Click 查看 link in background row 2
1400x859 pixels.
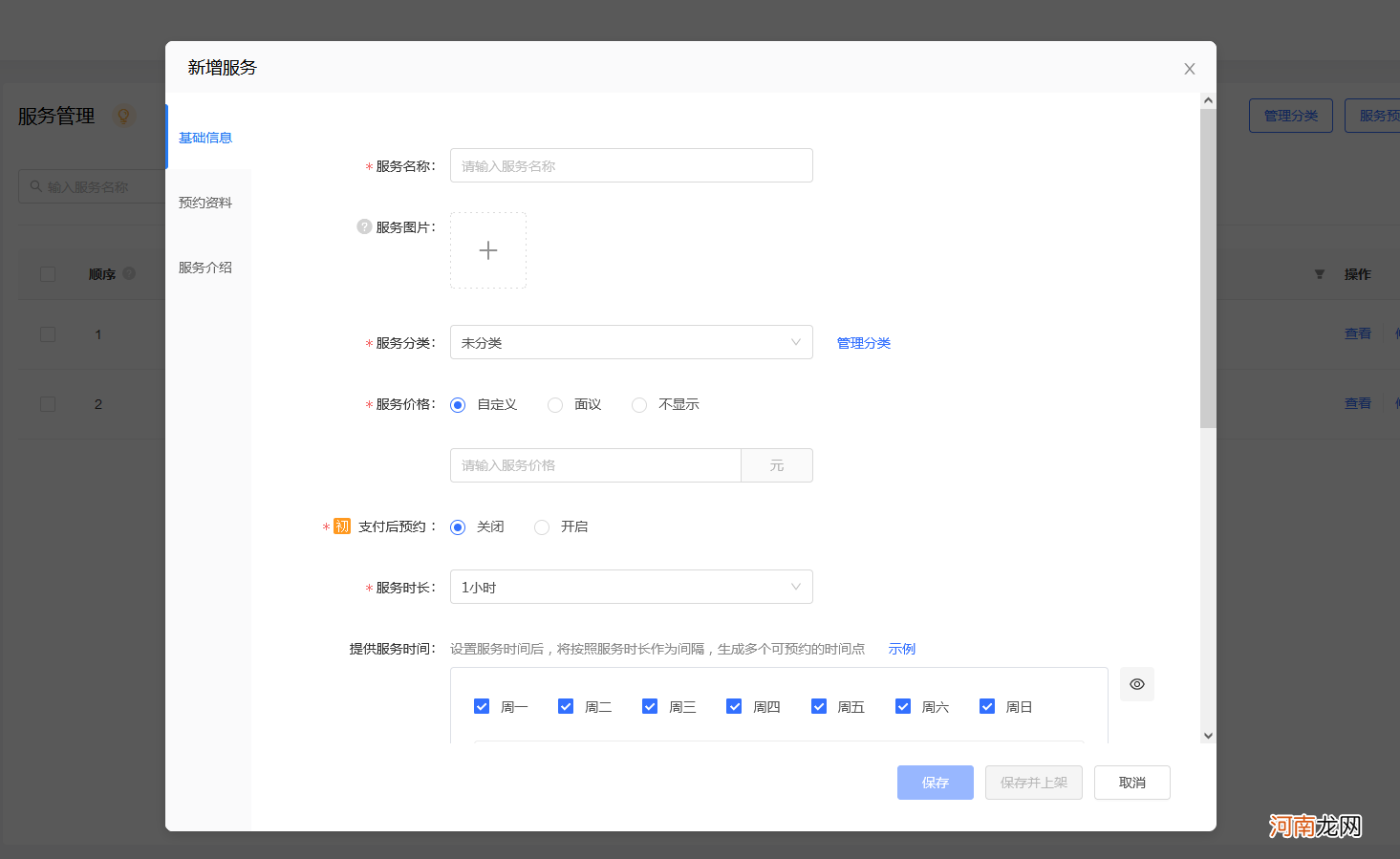point(1358,403)
